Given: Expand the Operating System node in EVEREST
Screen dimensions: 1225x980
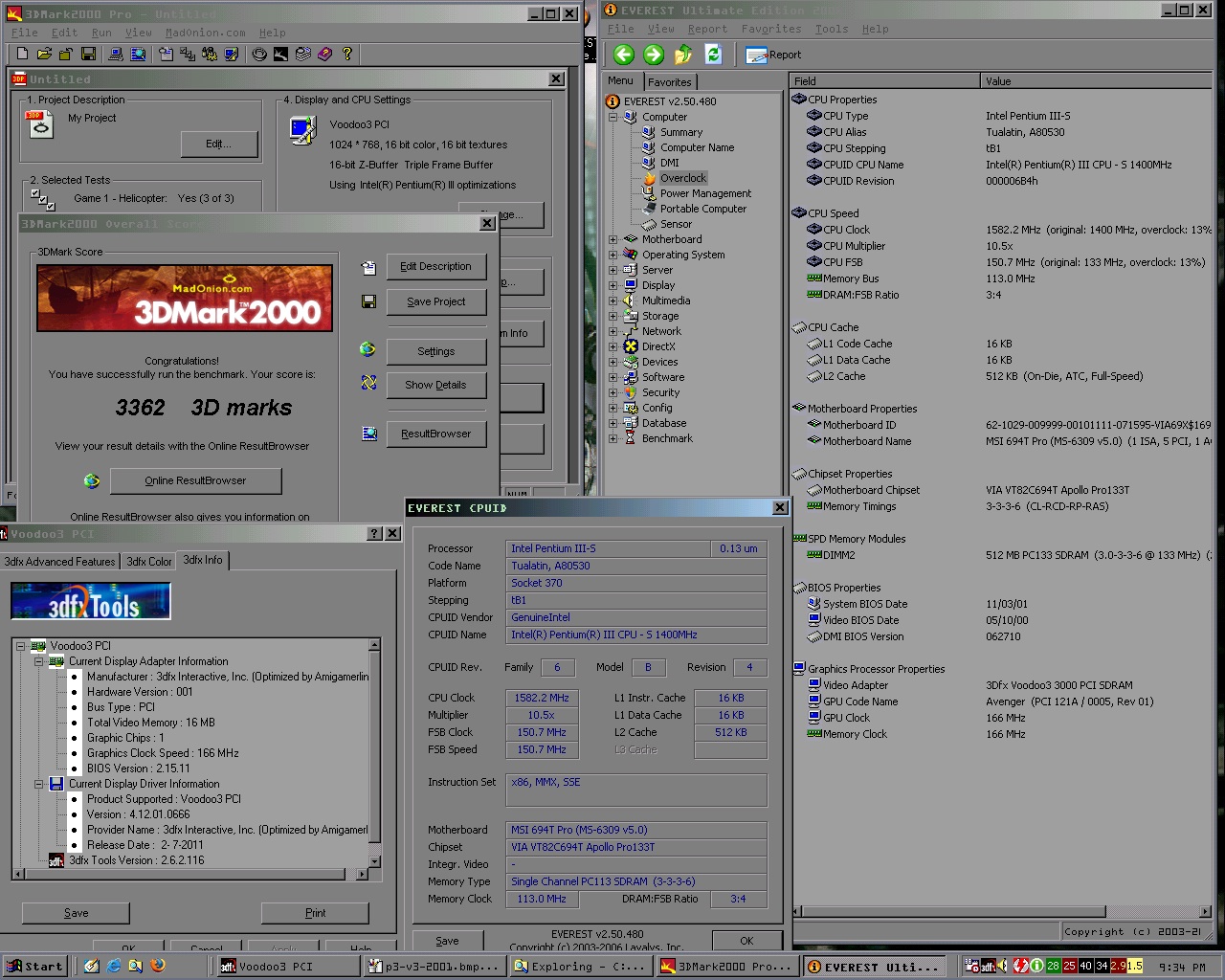Looking at the screenshot, I should click(x=612, y=255).
